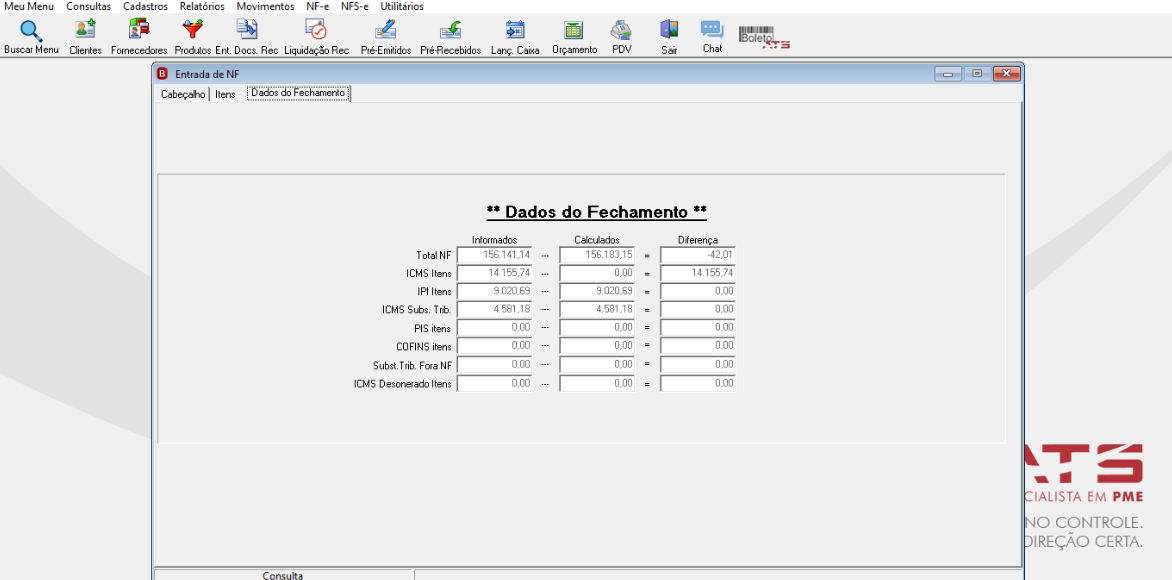Click the ICMS Itens Diferença field
The width and height of the screenshot is (1172, 580).
697,273
